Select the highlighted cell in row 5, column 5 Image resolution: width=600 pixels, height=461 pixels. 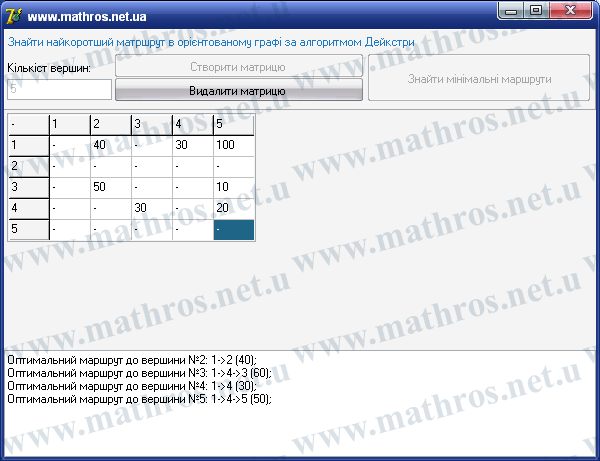click(233, 230)
